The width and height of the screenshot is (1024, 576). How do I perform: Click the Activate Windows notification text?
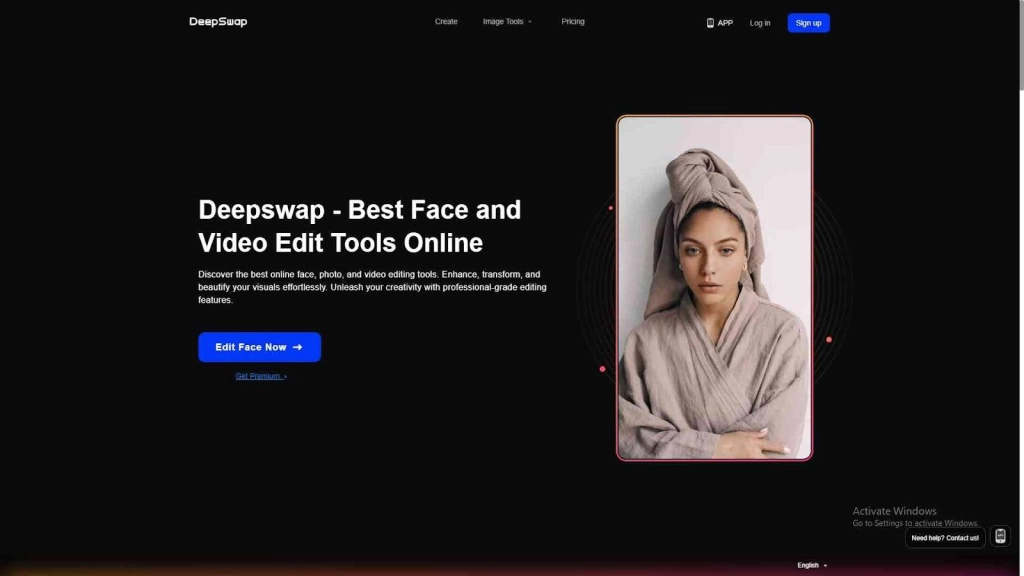893,511
